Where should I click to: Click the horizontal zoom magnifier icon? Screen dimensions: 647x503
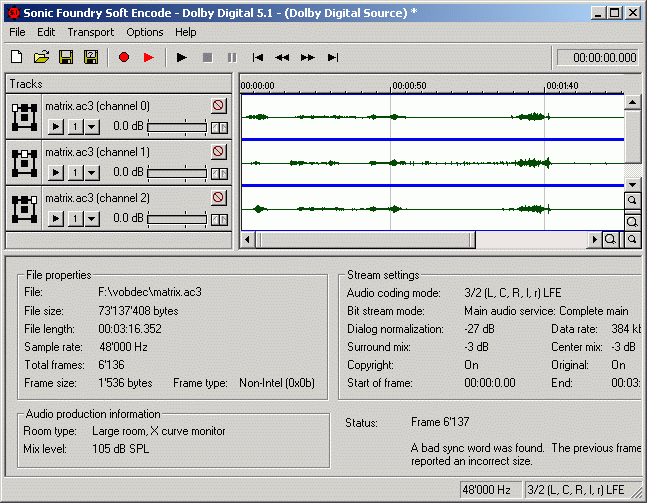pos(609,240)
